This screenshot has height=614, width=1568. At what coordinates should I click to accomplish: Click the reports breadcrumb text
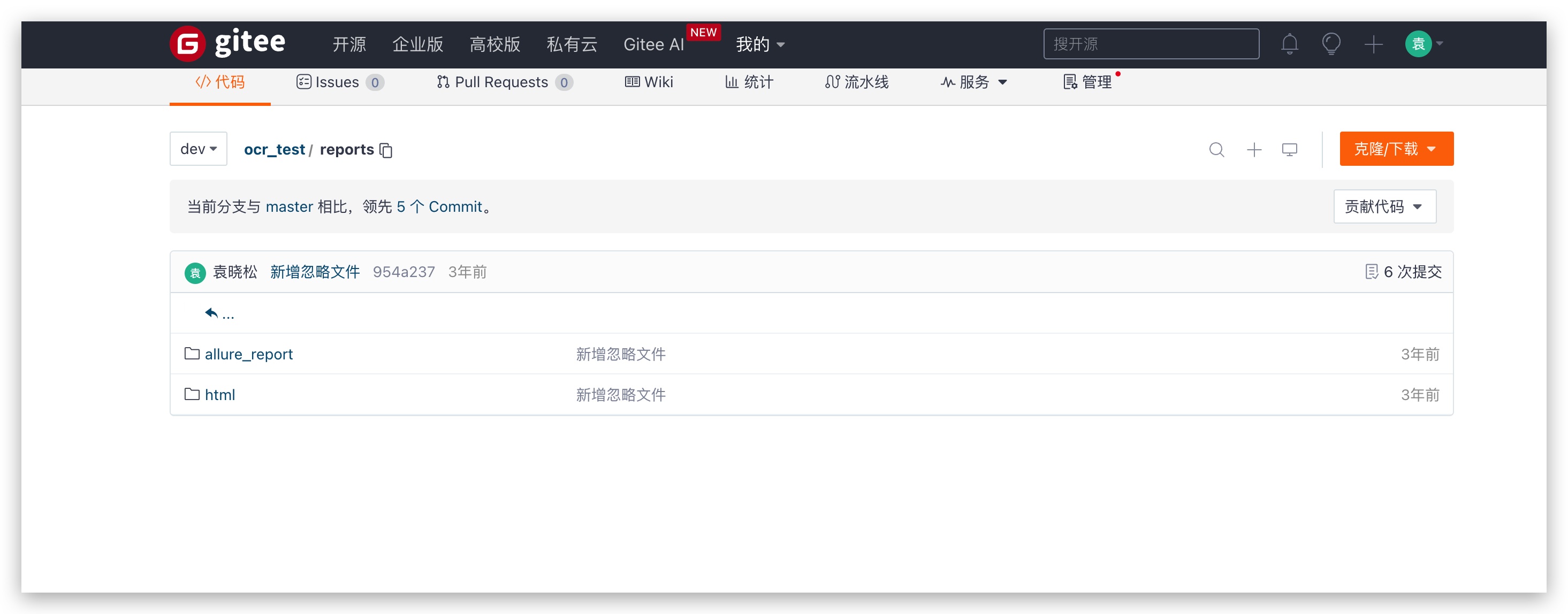click(x=346, y=150)
